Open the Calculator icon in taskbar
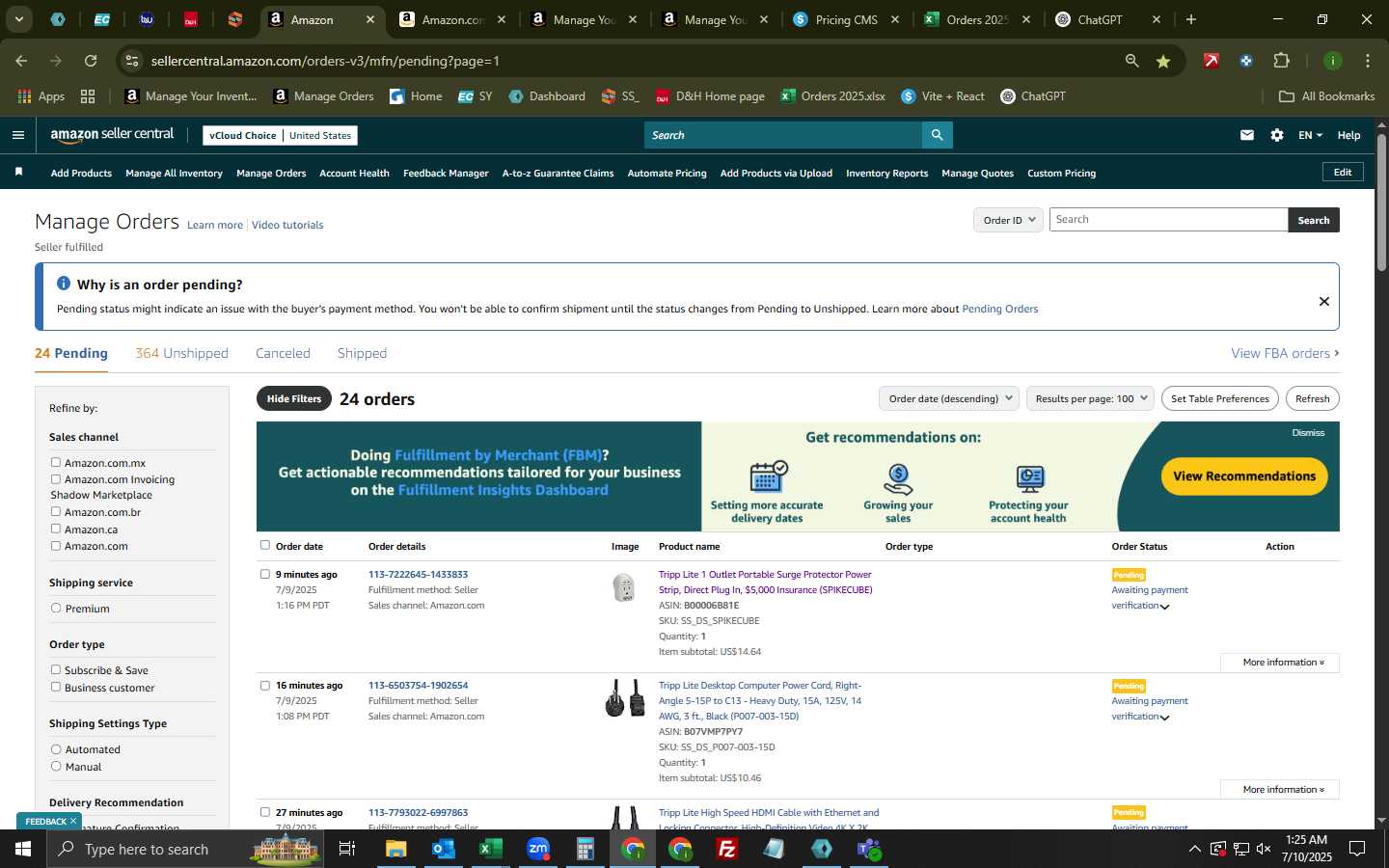The width and height of the screenshot is (1389, 868). pos(586,849)
